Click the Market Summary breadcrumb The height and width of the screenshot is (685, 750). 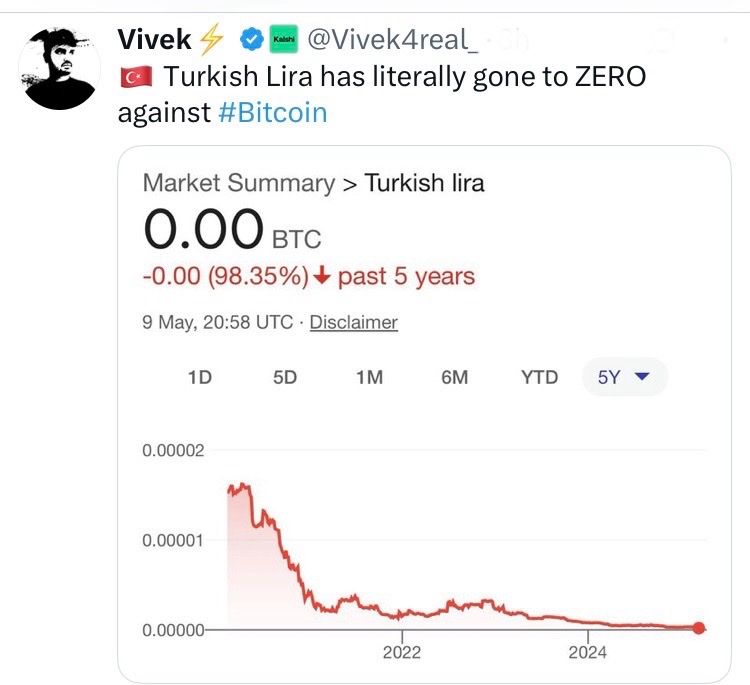pos(239,183)
